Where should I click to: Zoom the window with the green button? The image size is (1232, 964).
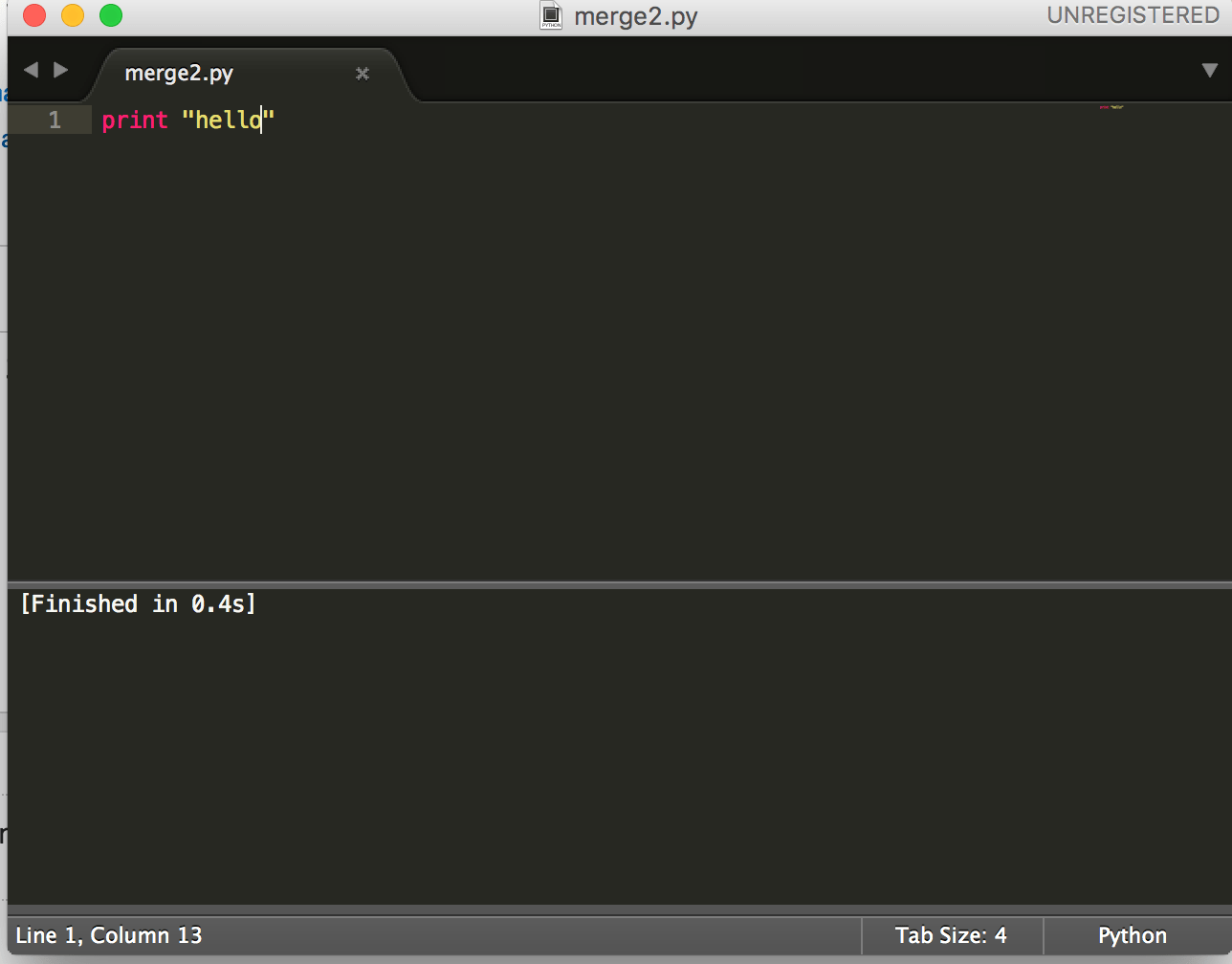click(x=110, y=15)
